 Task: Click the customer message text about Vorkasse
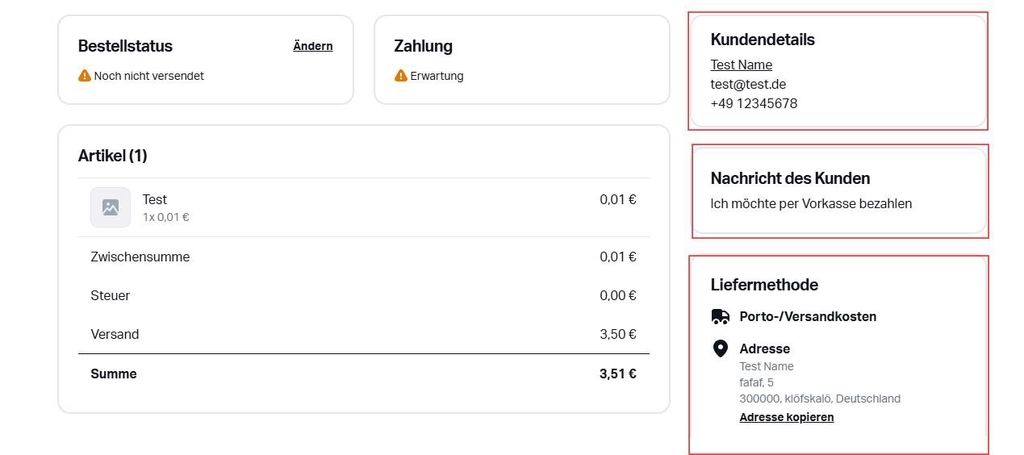click(x=811, y=203)
